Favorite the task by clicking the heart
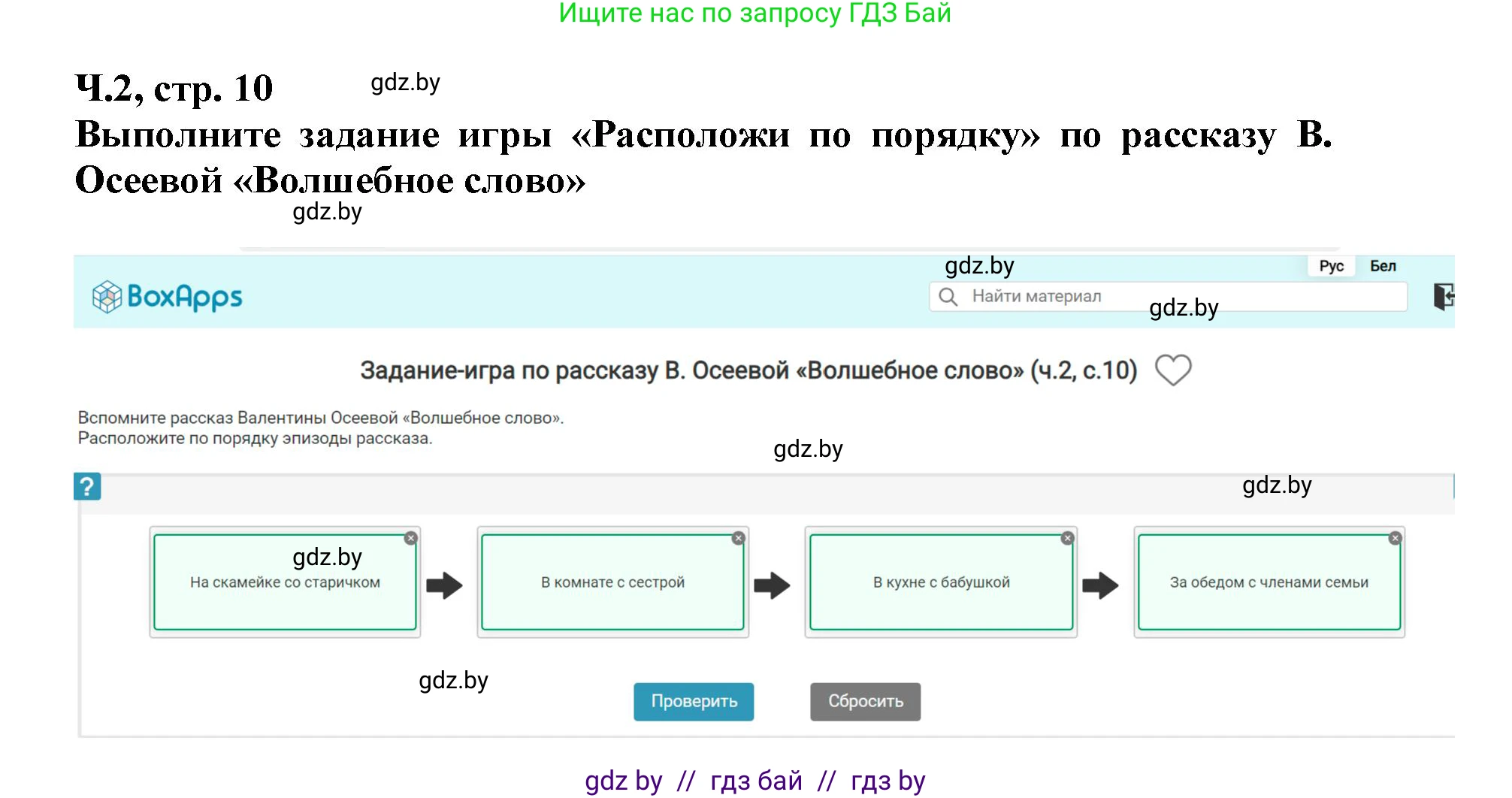This screenshot has height=798, width=1512. click(x=1173, y=370)
